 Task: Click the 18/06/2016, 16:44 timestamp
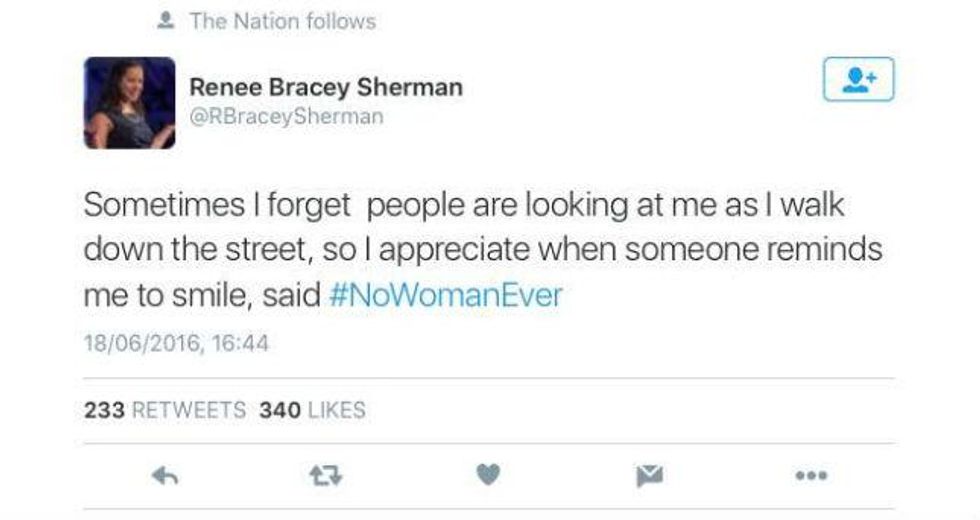click(176, 343)
